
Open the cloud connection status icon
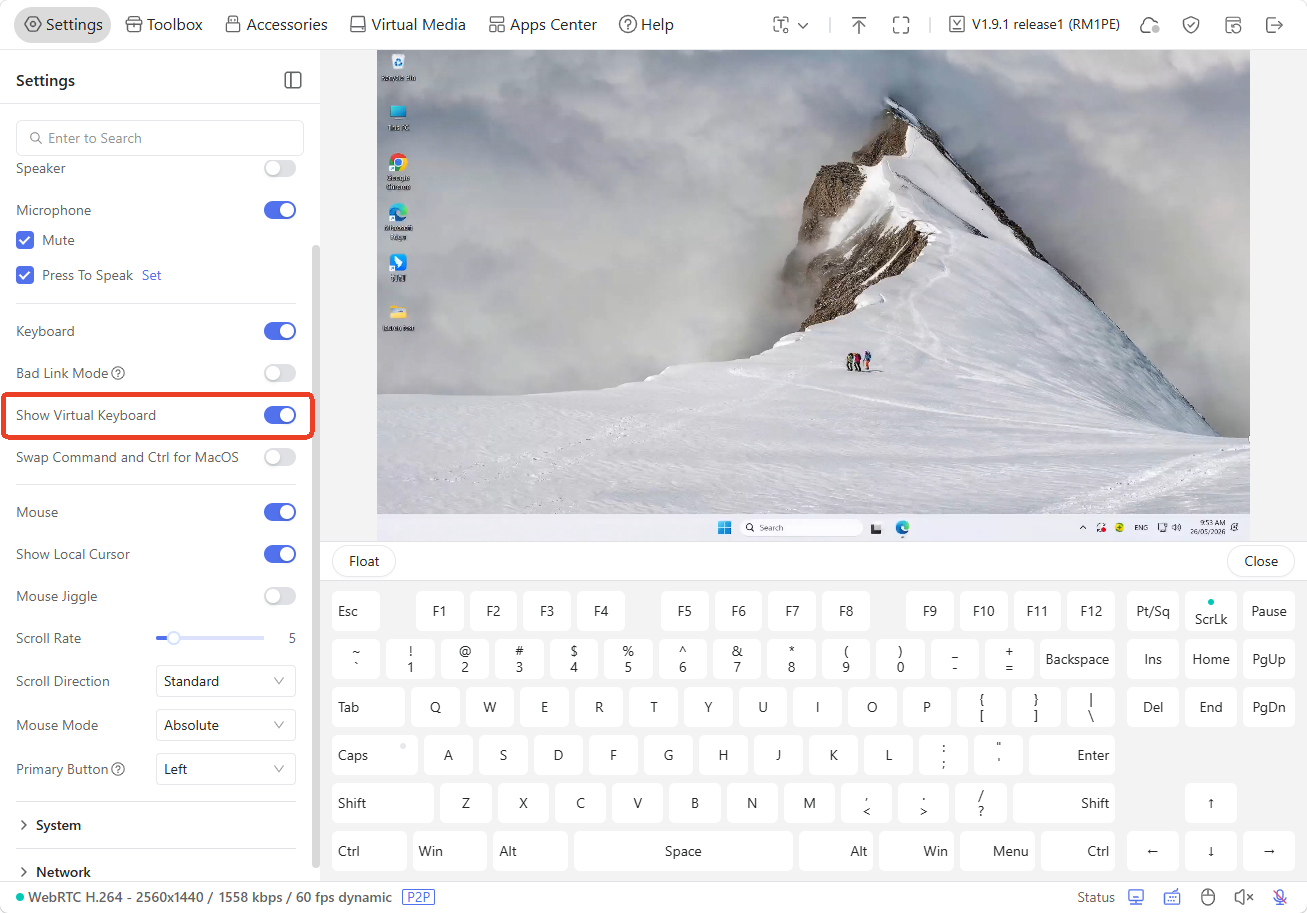point(1150,25)
